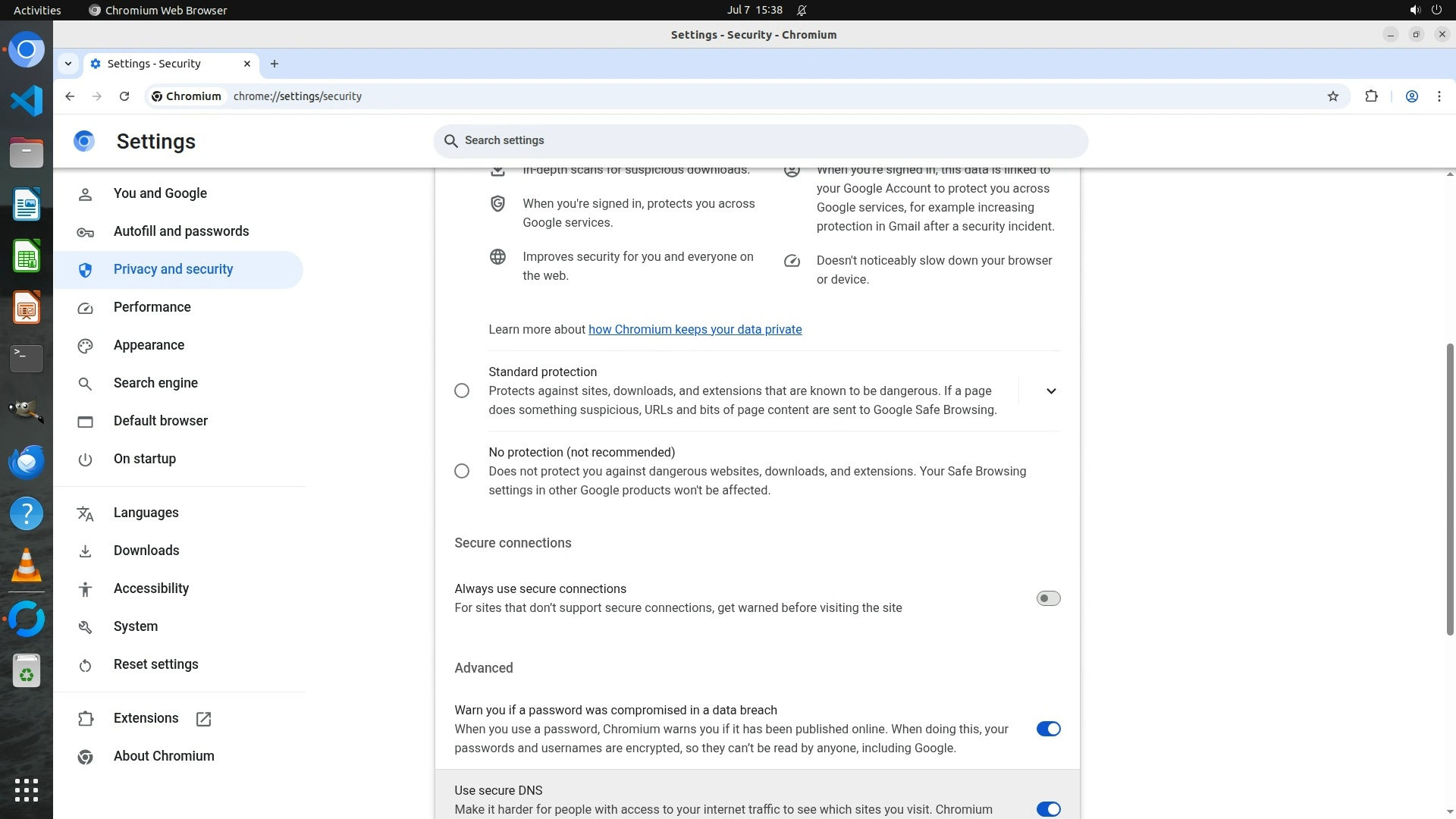Click the bookmark star icon
The height and width of the screenshot is (819, 1456).
point(1332,96)
